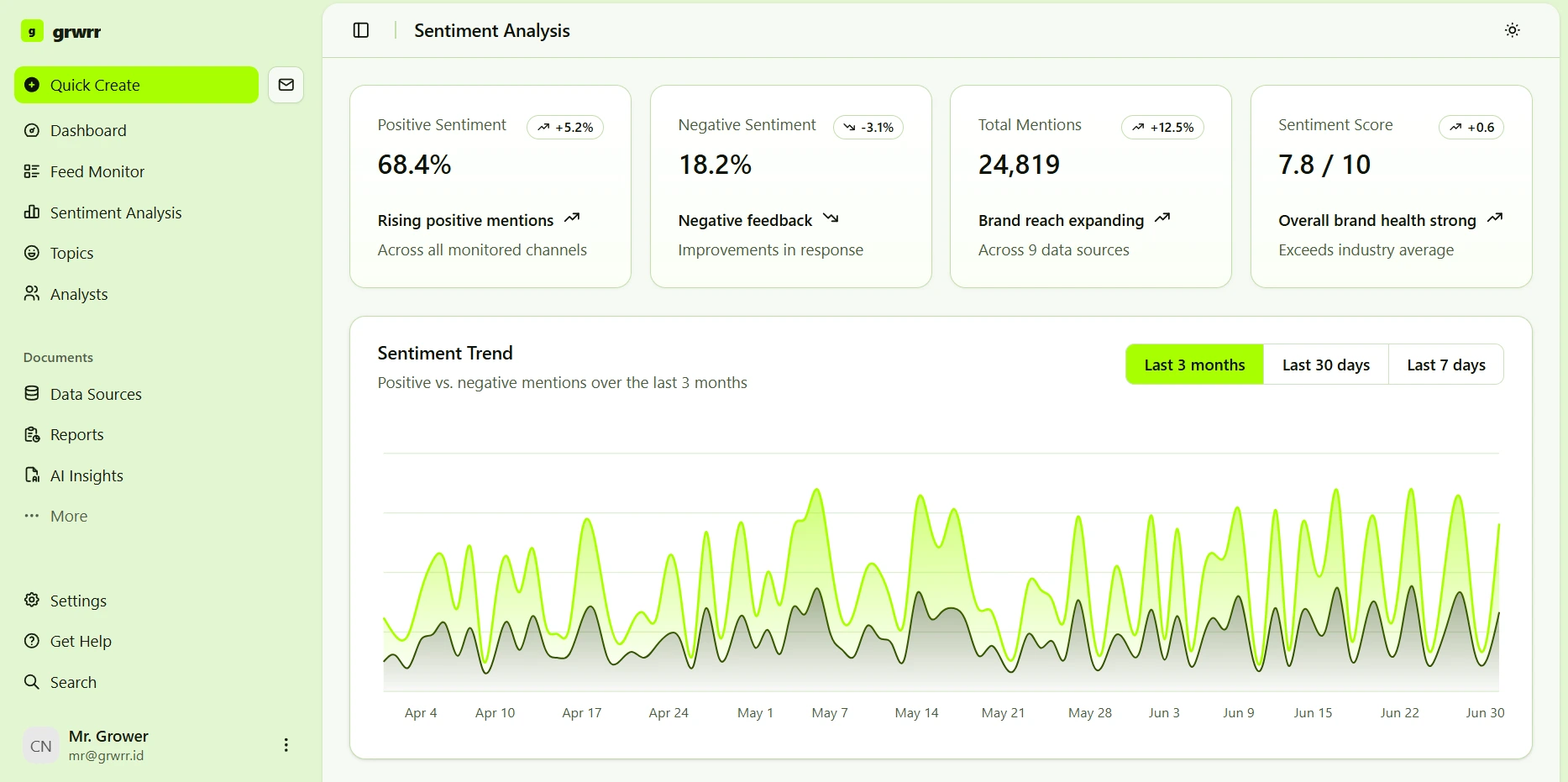The image size is (1568, 782).
Task: Open the Analysts page
Action: (x=78, y=294)
